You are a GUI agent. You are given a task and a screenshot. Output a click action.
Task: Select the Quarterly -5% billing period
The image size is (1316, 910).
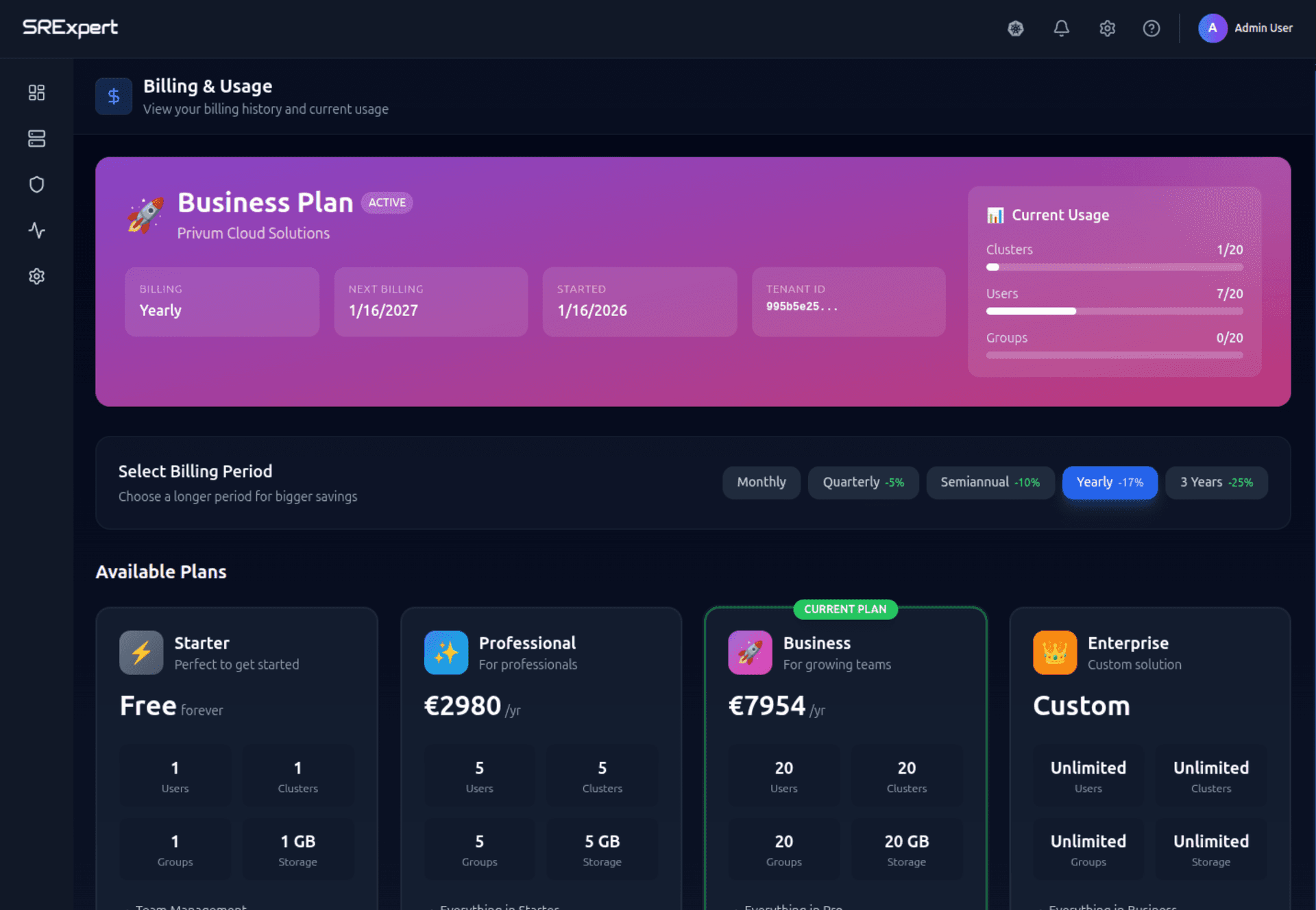coord(863,482)
